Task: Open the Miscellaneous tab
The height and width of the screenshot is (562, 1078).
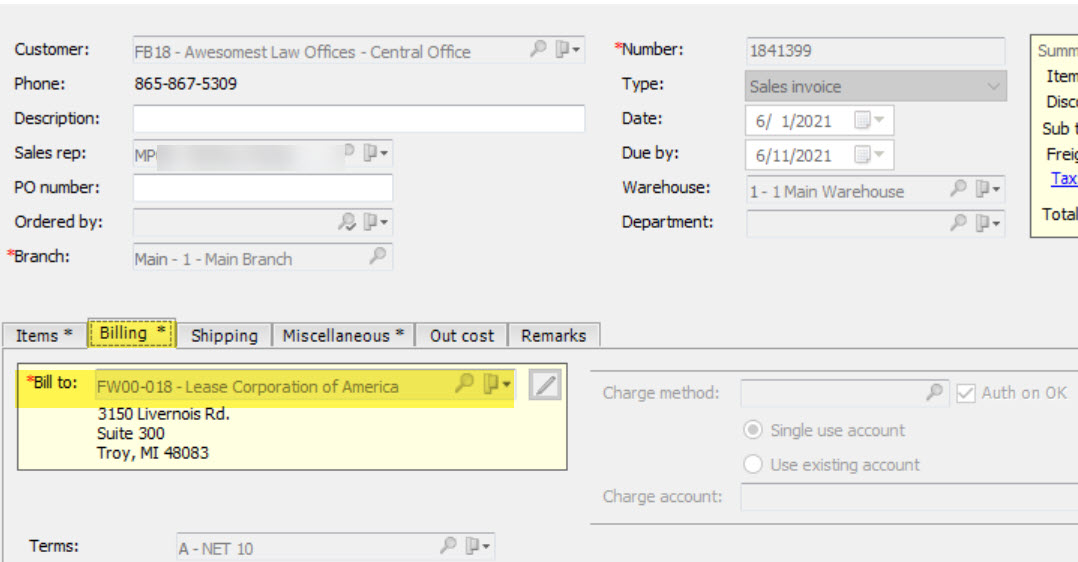Action: point(343,336)
